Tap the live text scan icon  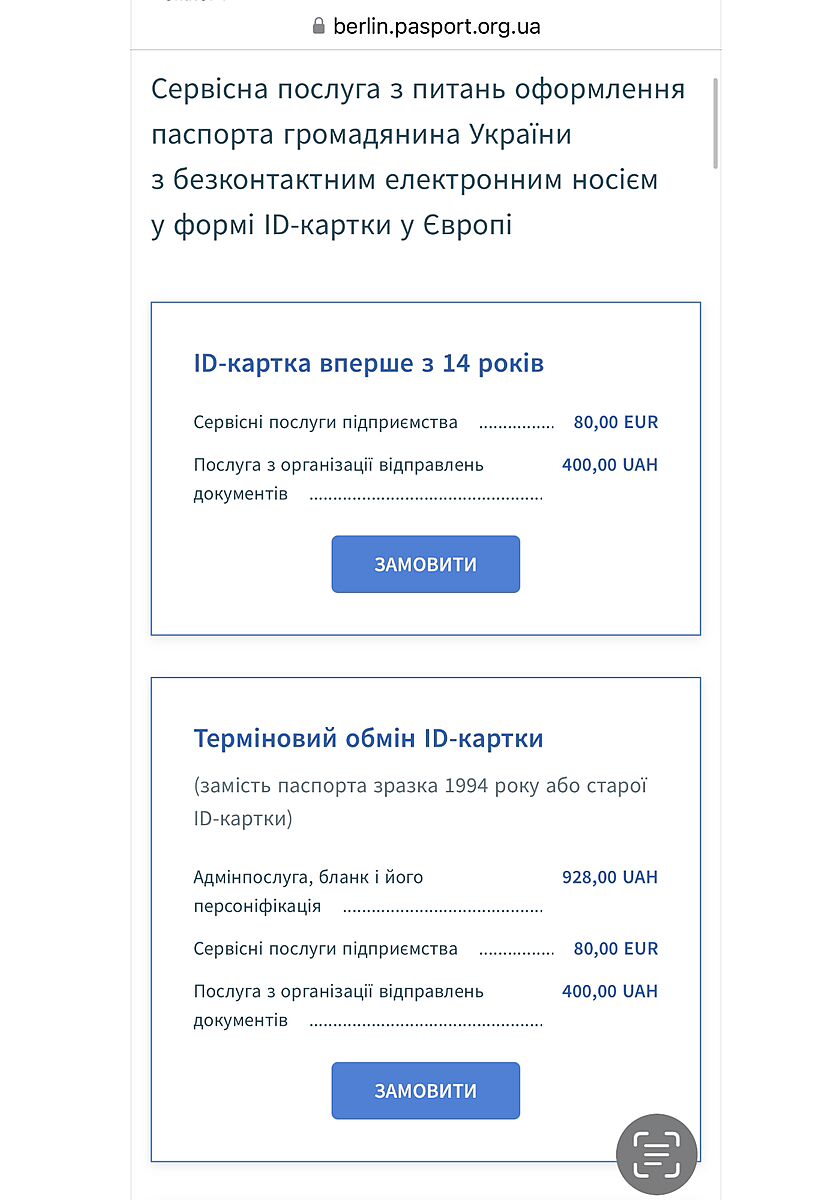[656, 1155]
